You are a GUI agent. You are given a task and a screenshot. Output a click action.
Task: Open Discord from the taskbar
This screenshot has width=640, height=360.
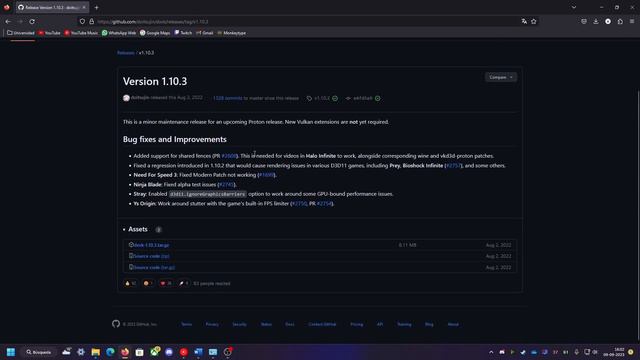169,352
